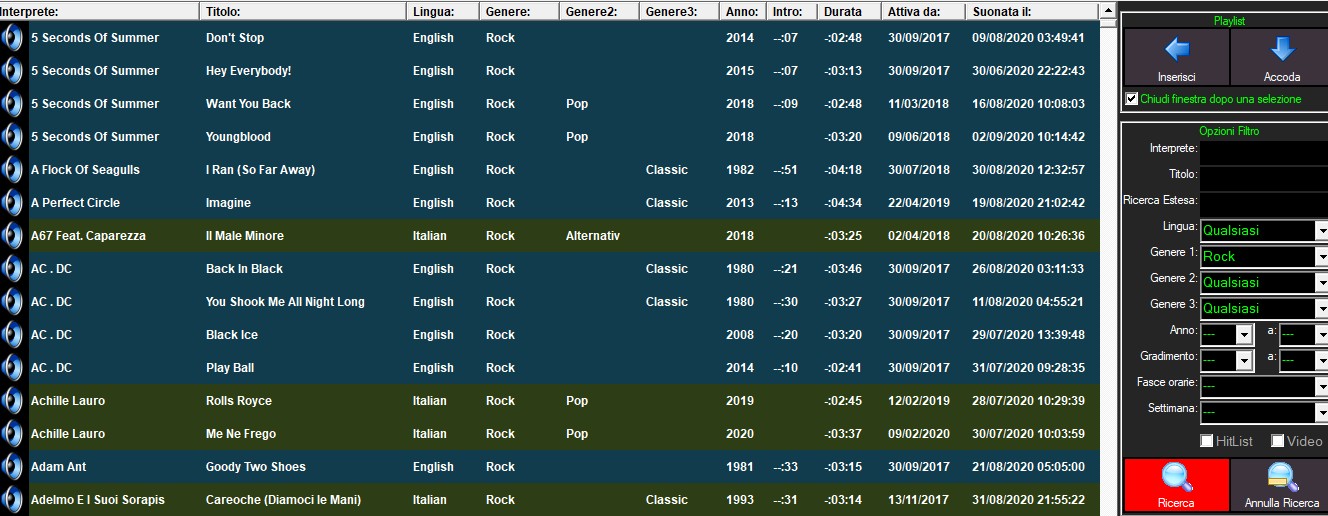
Task: Select the A Perfect Circle artist cell
Action: coord(75,203)
